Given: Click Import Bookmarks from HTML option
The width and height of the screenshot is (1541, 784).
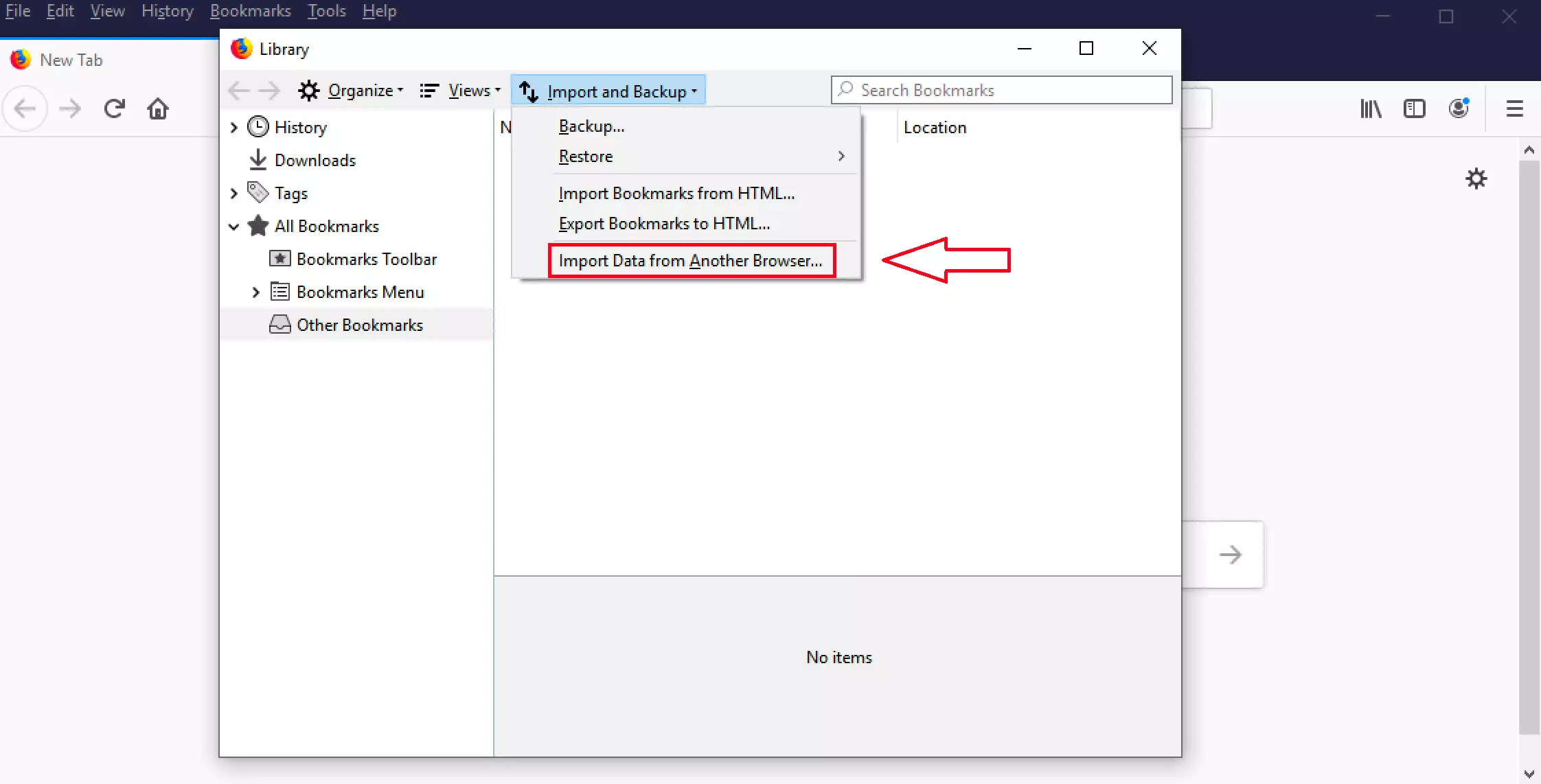Looking at the screenshot, I should (x=676, y=193).
